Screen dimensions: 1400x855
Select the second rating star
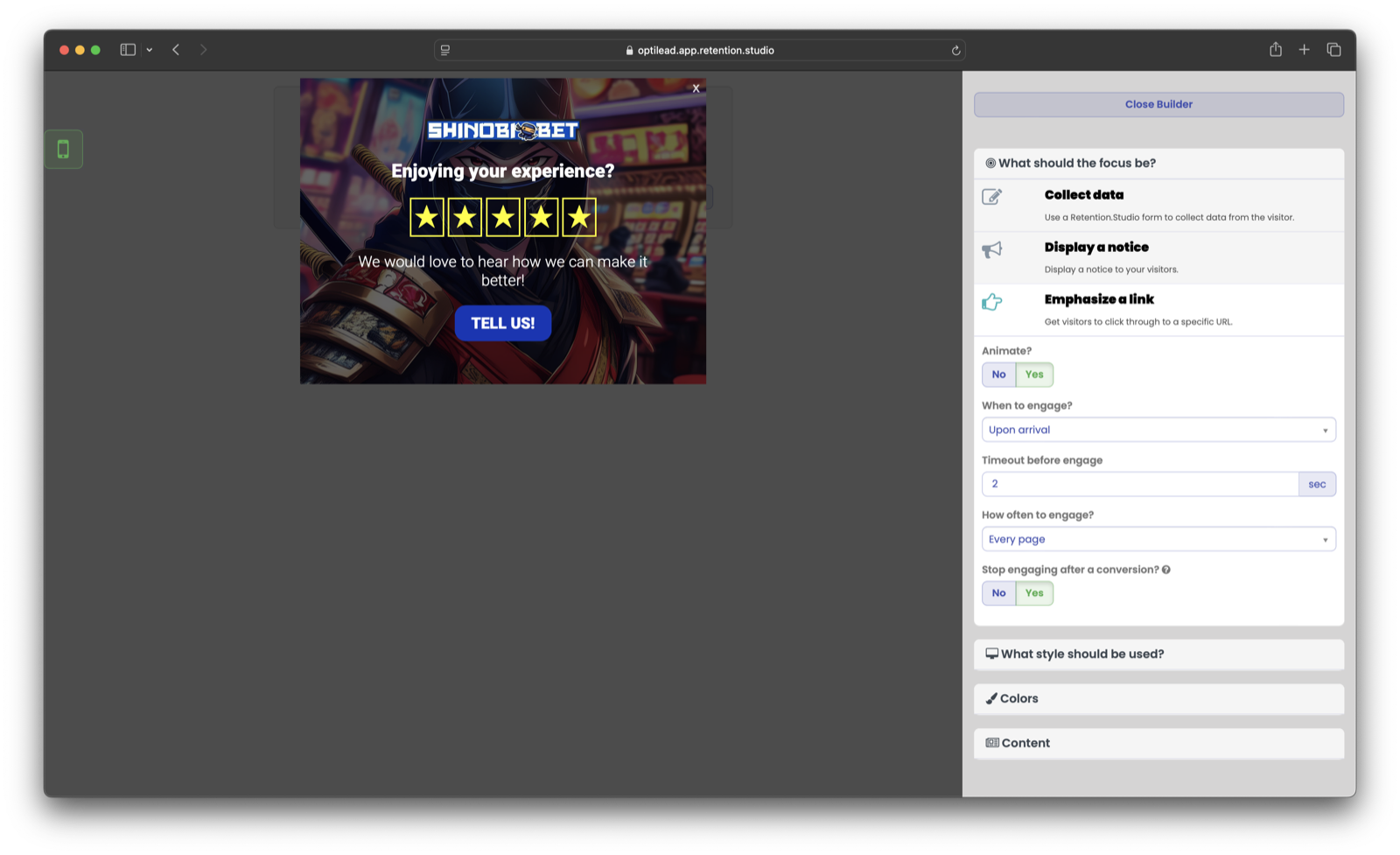point(465,217)
